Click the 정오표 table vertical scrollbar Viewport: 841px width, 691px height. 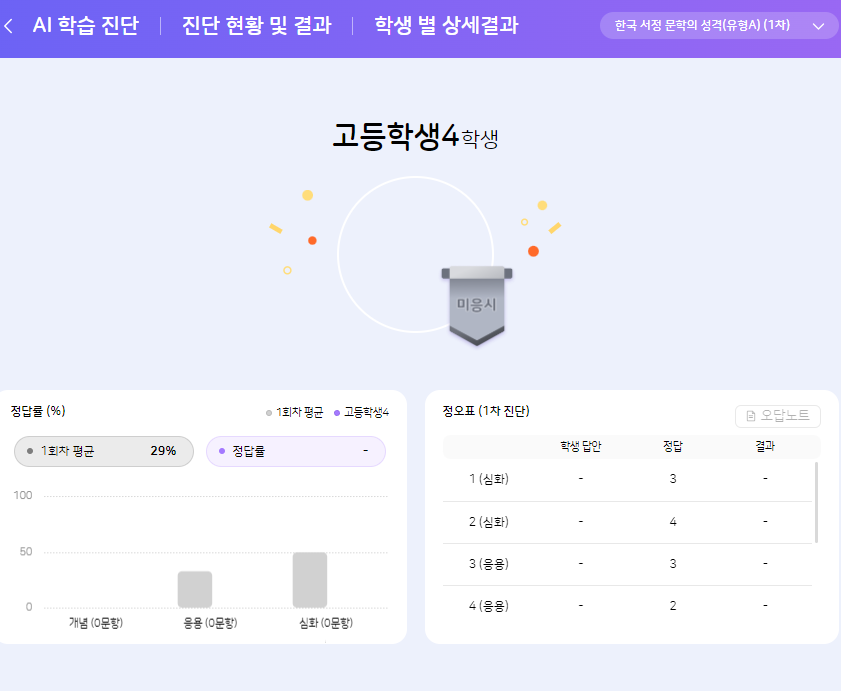coord(816,502)
